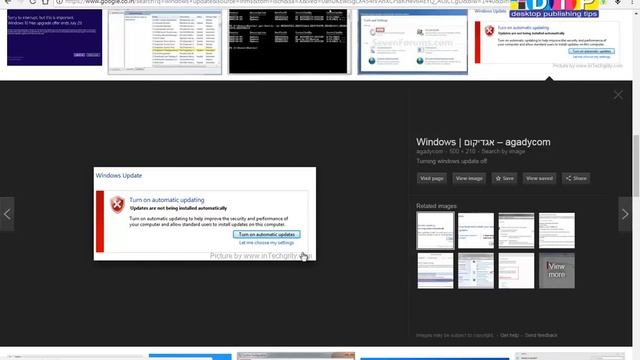Open the update list window thumbnail in top row
Screen dimensions: 640x360
coord(165,42)
